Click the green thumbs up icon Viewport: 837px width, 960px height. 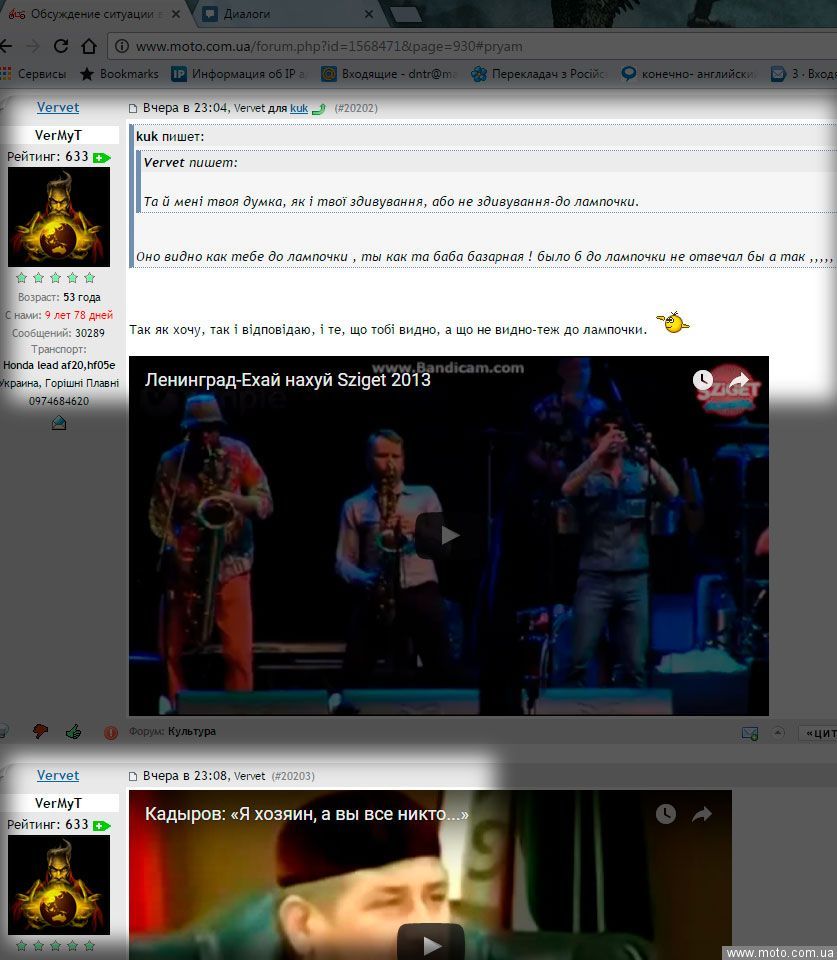tap(73, 732)
